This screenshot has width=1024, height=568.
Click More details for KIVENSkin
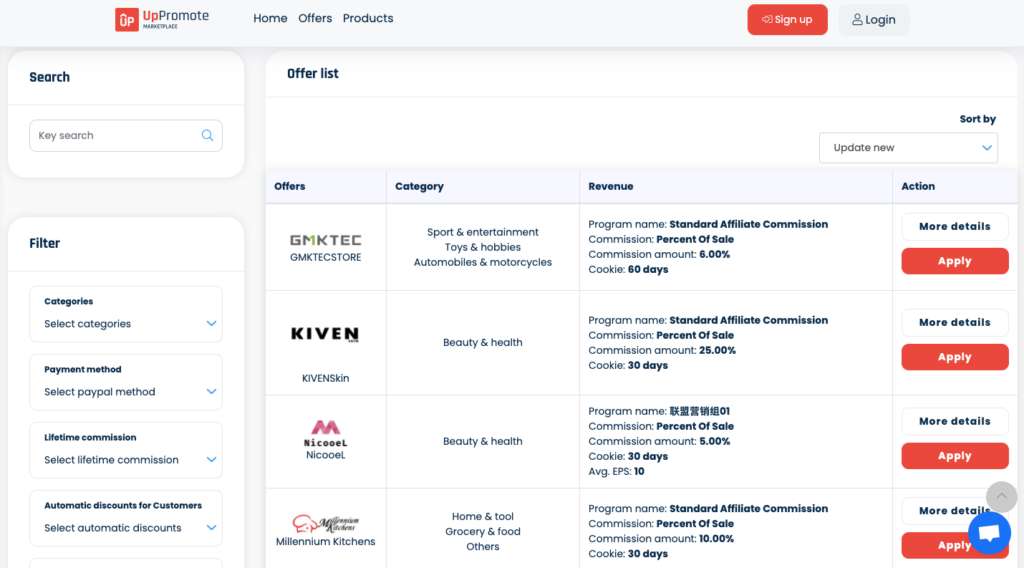(x=954, y=323)
